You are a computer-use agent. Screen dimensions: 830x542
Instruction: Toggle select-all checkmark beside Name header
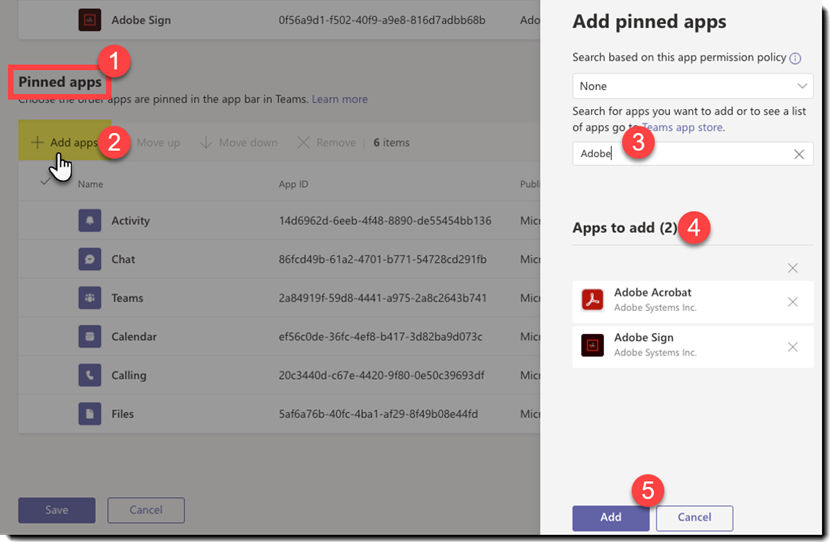[x=46, y=182]
